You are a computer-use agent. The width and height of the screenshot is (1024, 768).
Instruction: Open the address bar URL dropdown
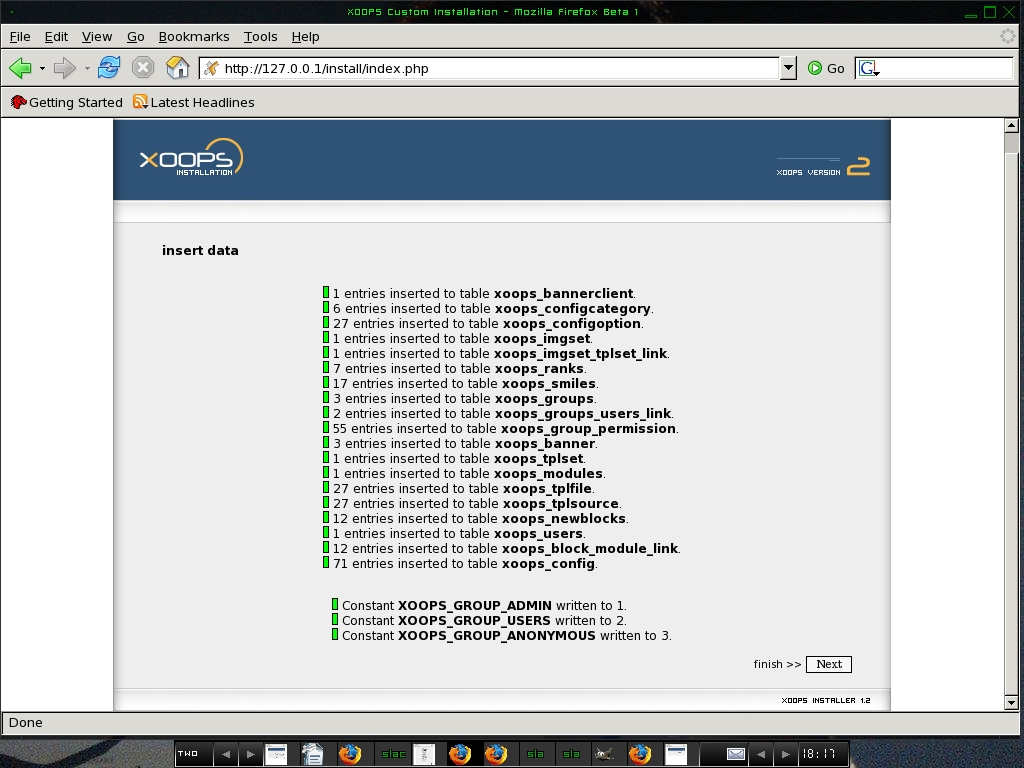click(788, 68)
